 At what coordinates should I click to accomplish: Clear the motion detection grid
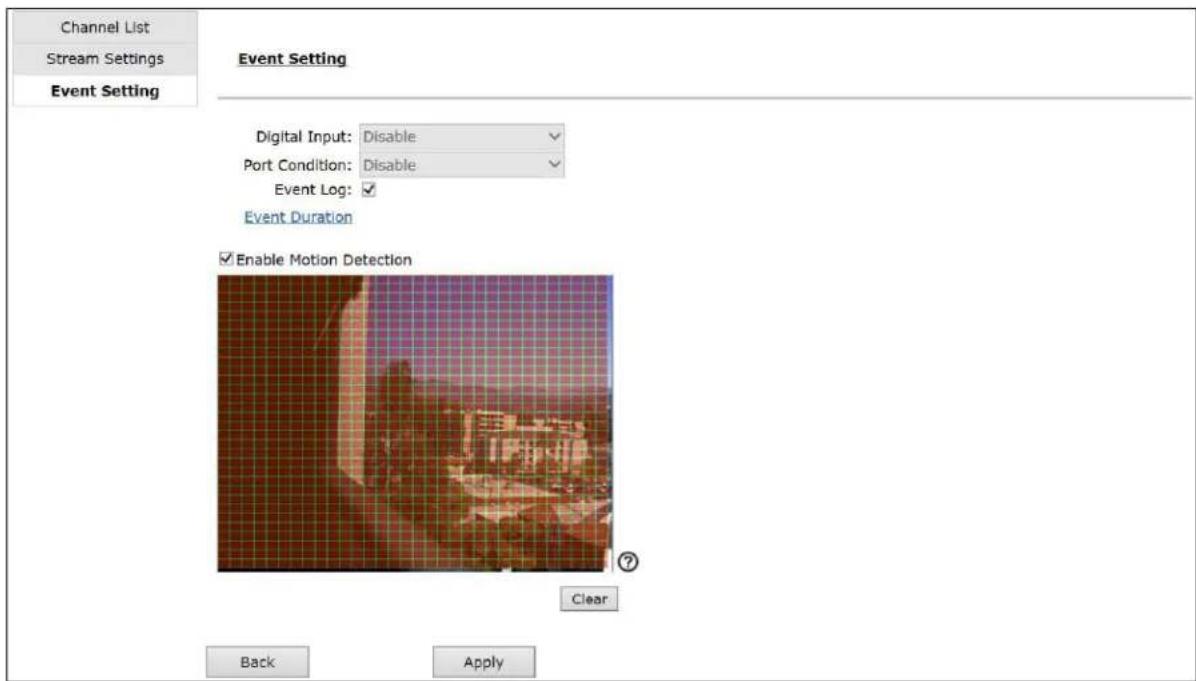click(x=589, y=599)
